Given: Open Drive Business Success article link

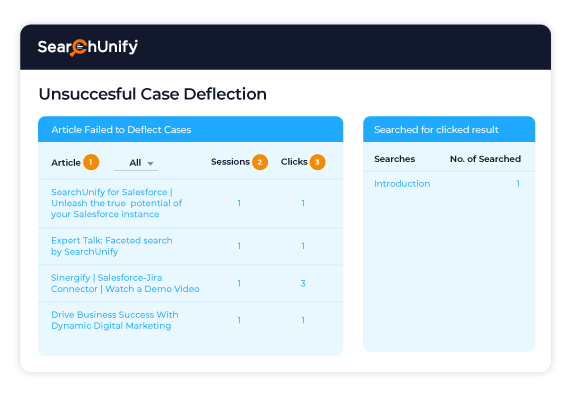Looking at the screenshot, I should [x=115, y=320].
